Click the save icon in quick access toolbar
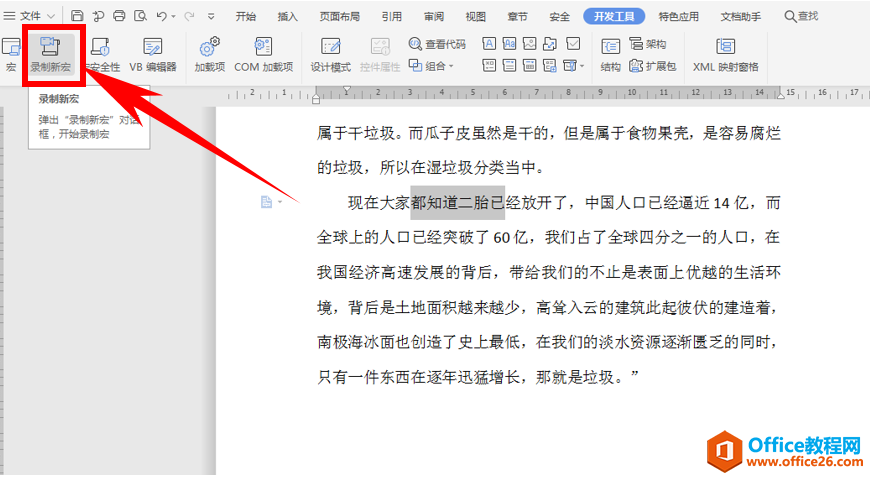 (x=77, y=16)
